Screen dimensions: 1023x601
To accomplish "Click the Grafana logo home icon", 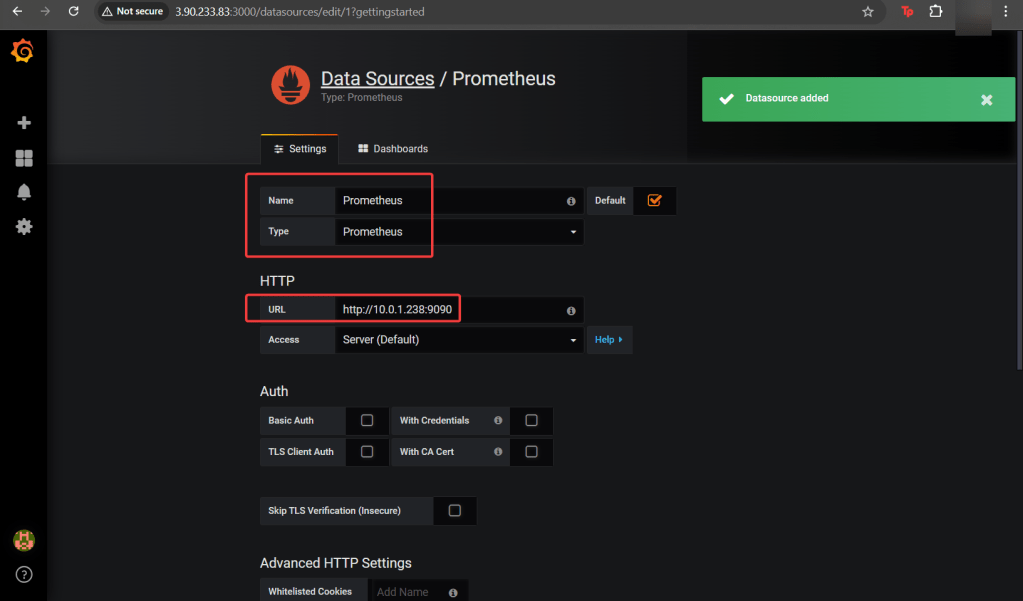I will (x=23, y=52).
